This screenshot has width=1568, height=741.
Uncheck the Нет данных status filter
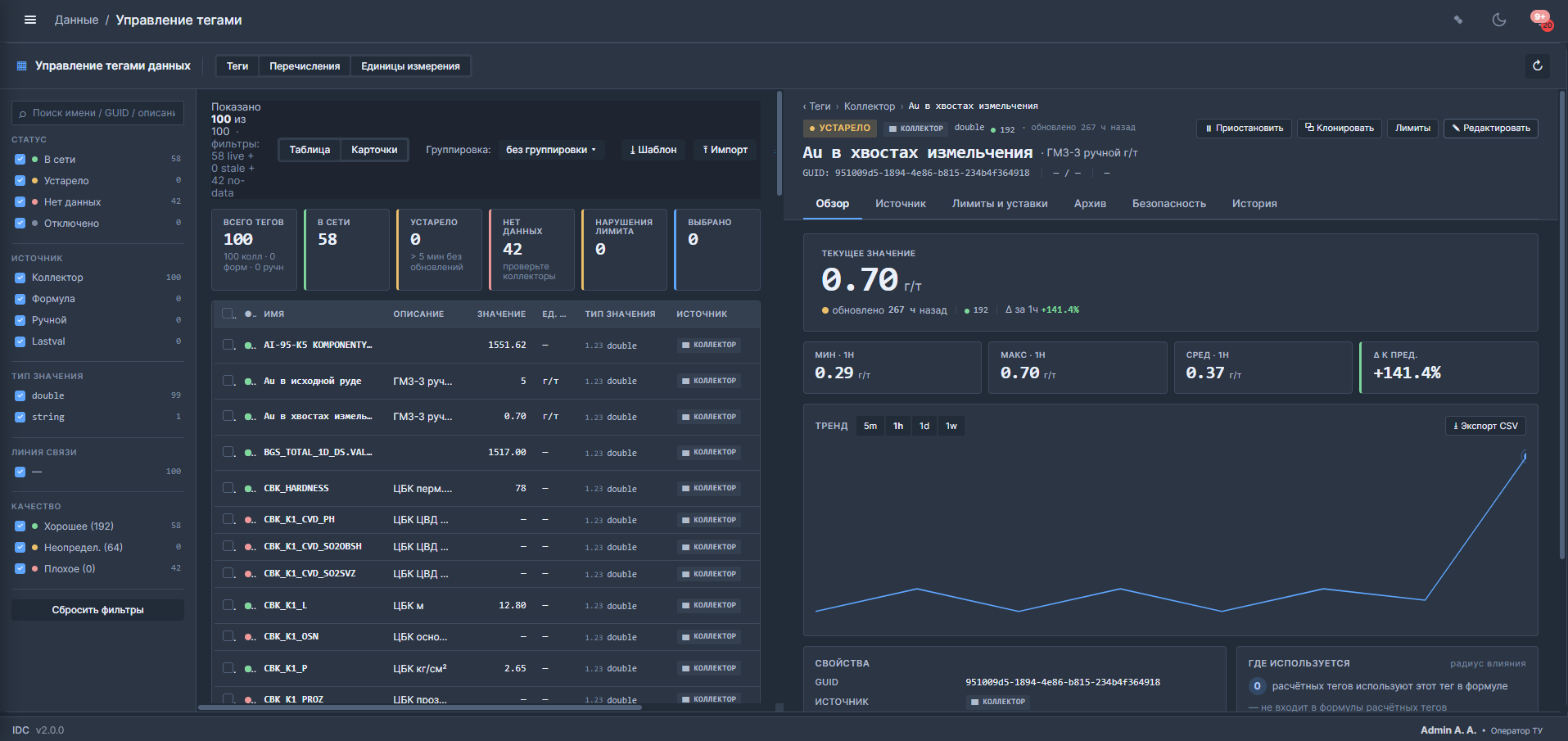point(20,201)
